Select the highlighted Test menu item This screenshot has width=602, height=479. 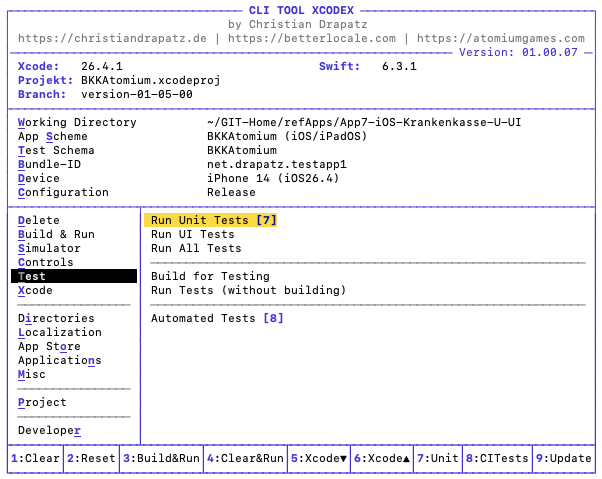(74, 276)
